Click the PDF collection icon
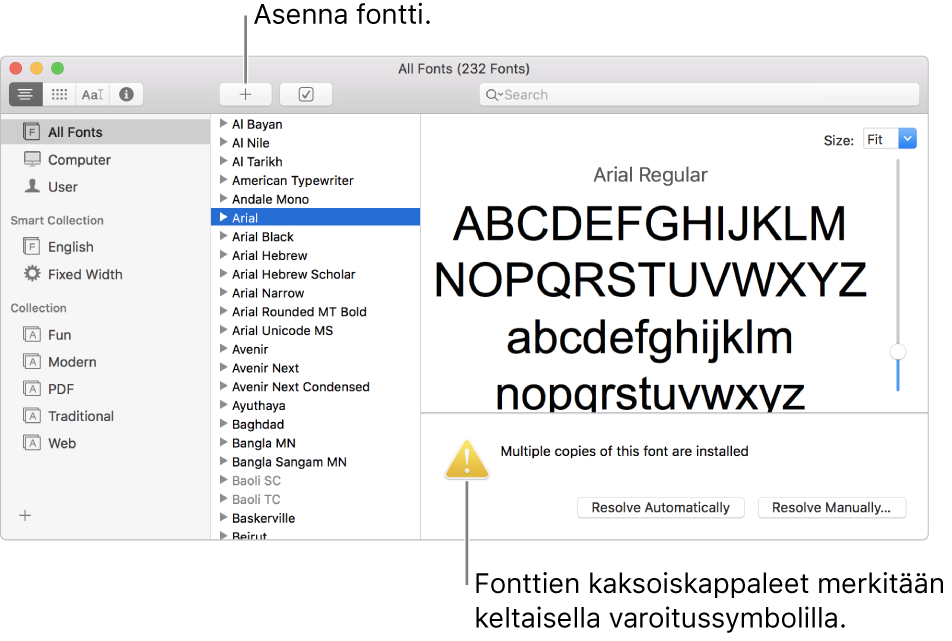The width and height of the screenshot is (952, 641). point(32,388)
